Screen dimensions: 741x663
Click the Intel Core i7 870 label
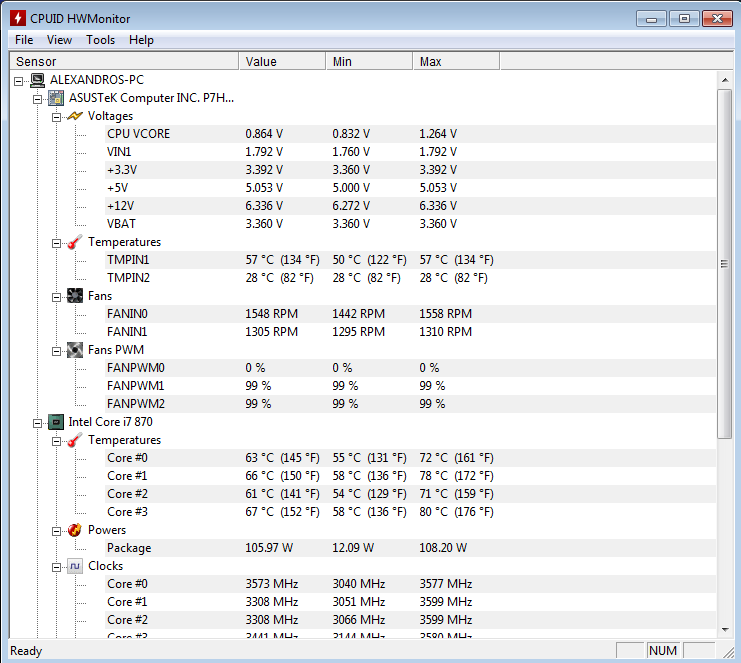tap(111, 422)
